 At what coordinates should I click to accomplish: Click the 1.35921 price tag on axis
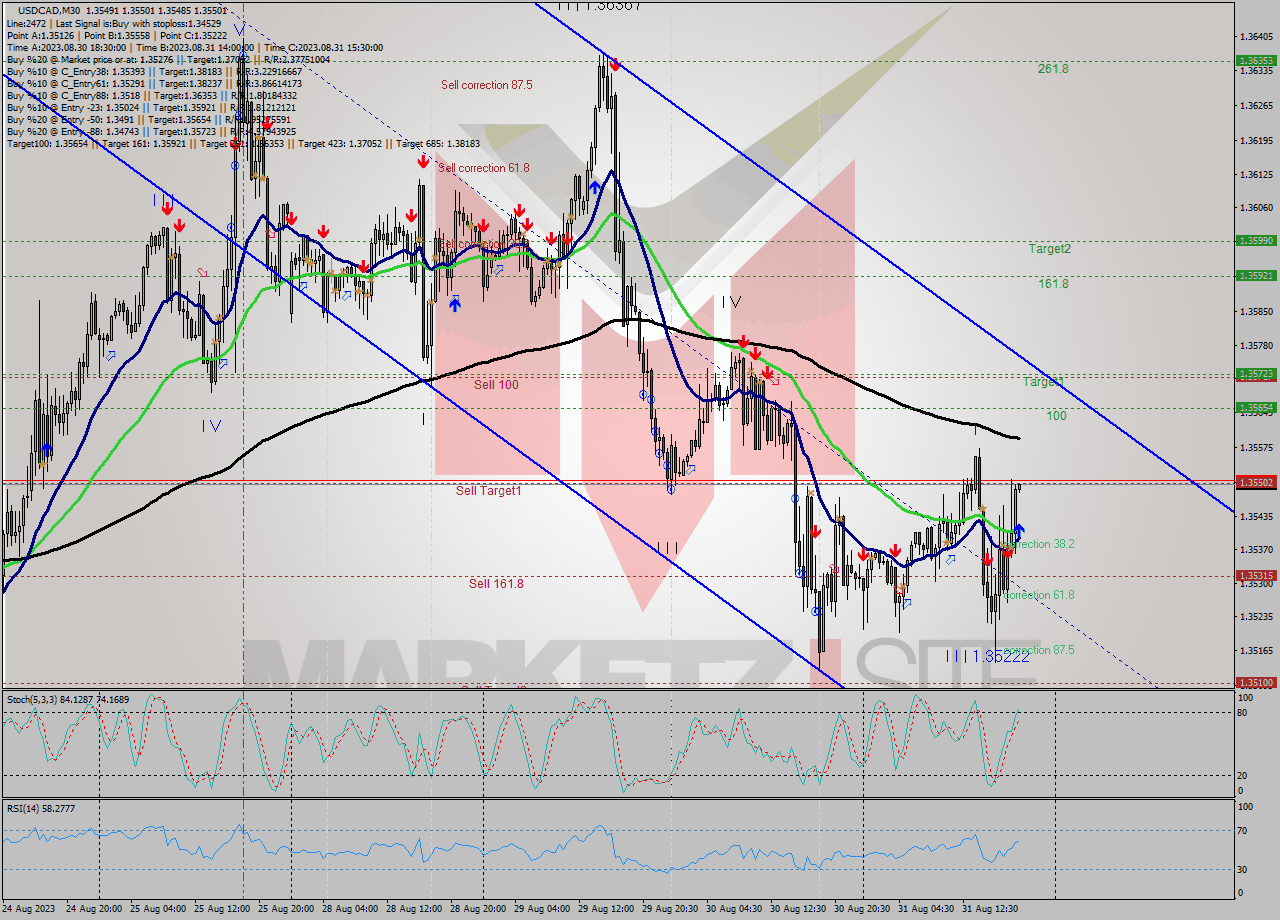pos(1256,275)
